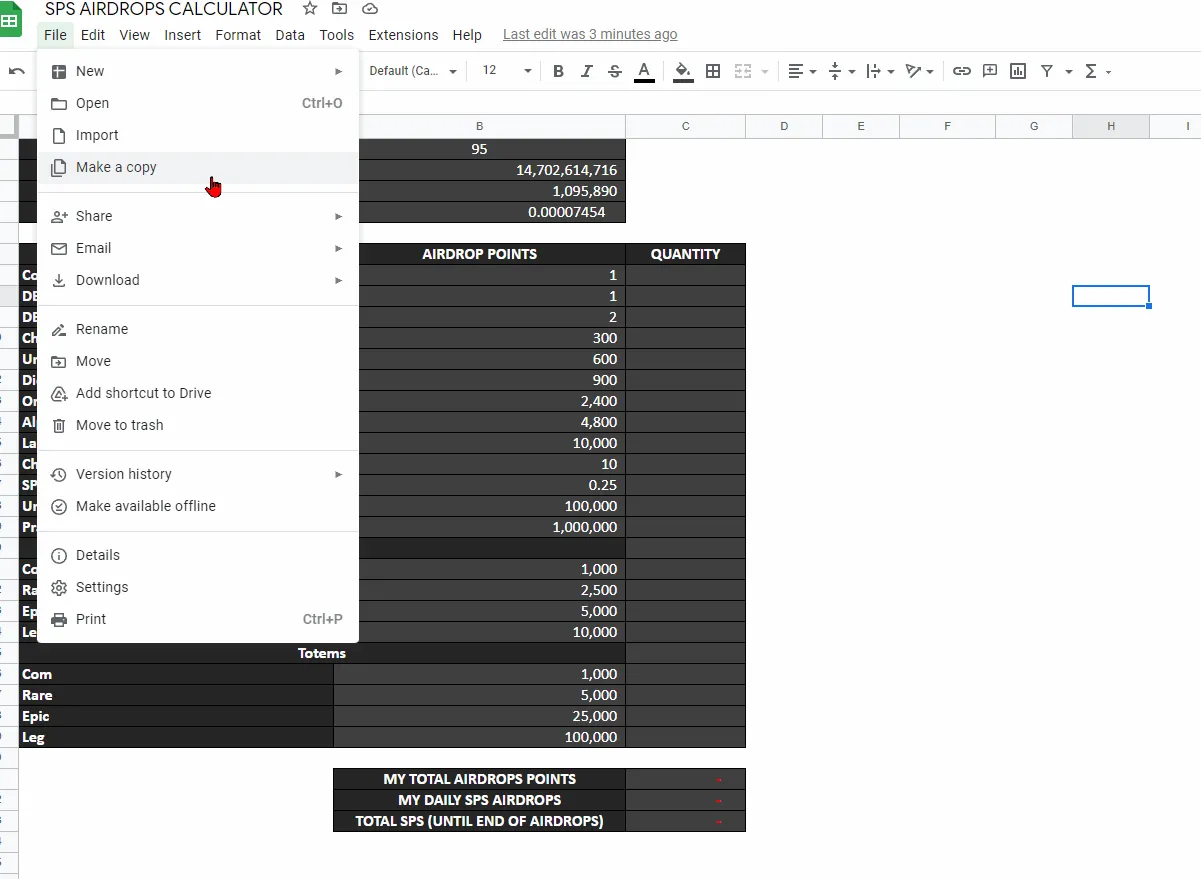Insert a chart from the toolbar
1201x879 pixels.
pos(1018,71)
